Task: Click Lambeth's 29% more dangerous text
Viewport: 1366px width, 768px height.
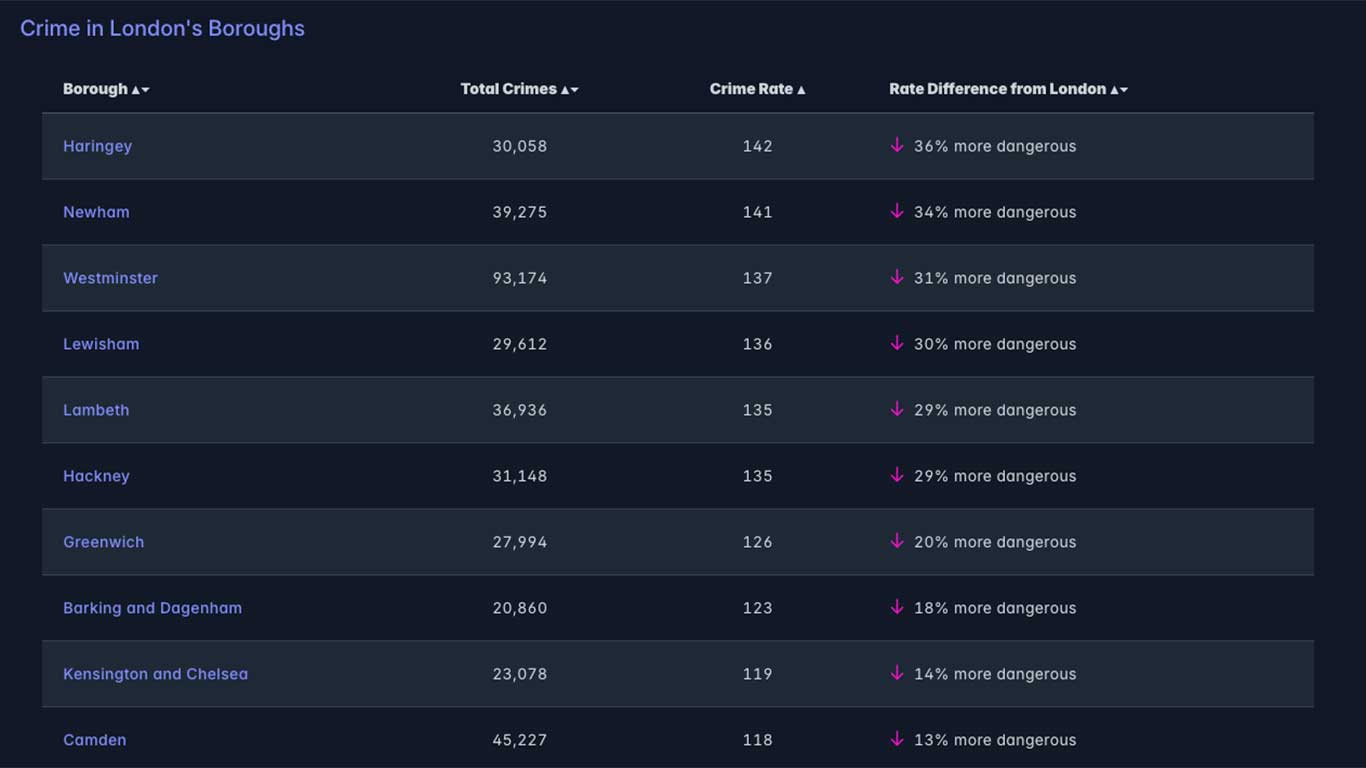Action: click(995, 410)
